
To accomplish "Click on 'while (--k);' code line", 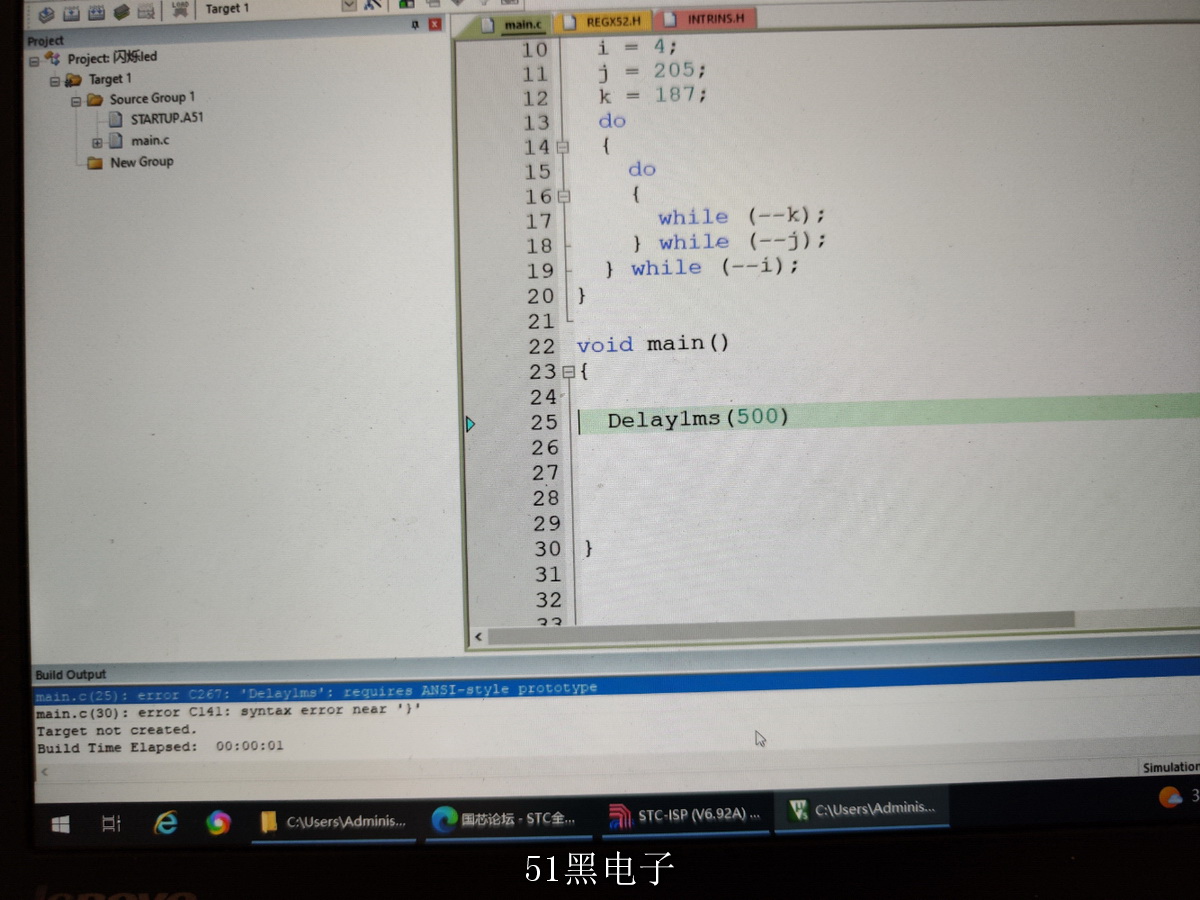I will (x=742, y=217).
